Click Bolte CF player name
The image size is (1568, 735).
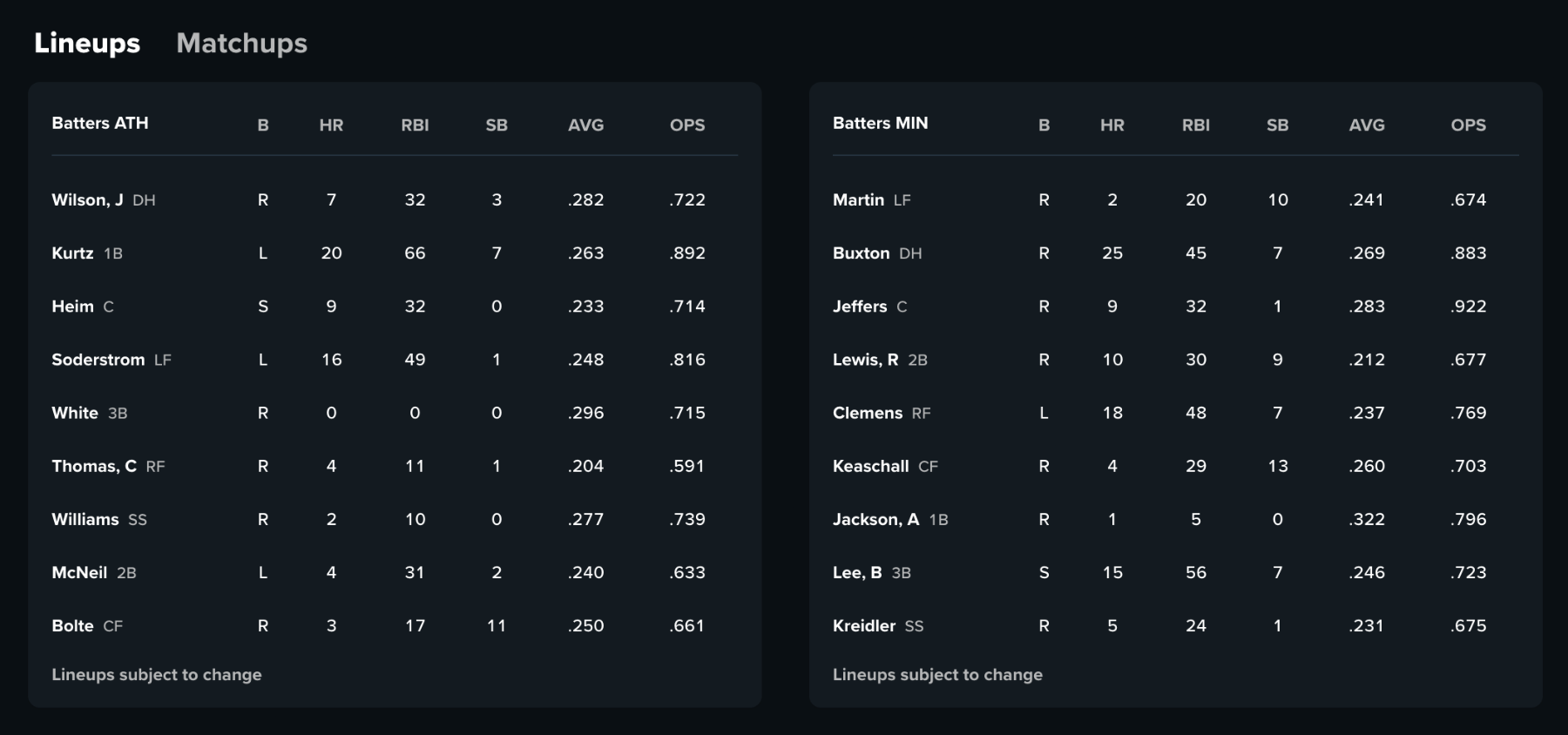[87, 625]
